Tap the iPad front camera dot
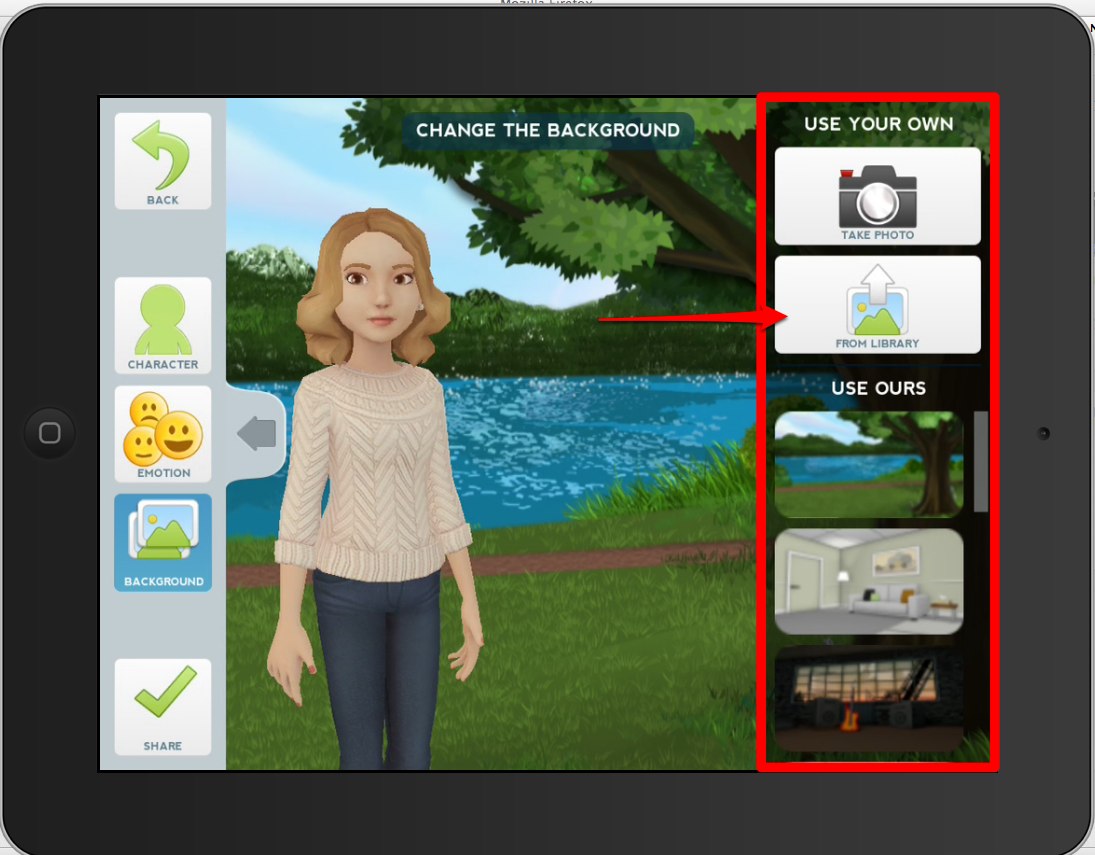The height and width of the screenshot is (855, 1095). pyautogui.click(x=1043, y=433)
